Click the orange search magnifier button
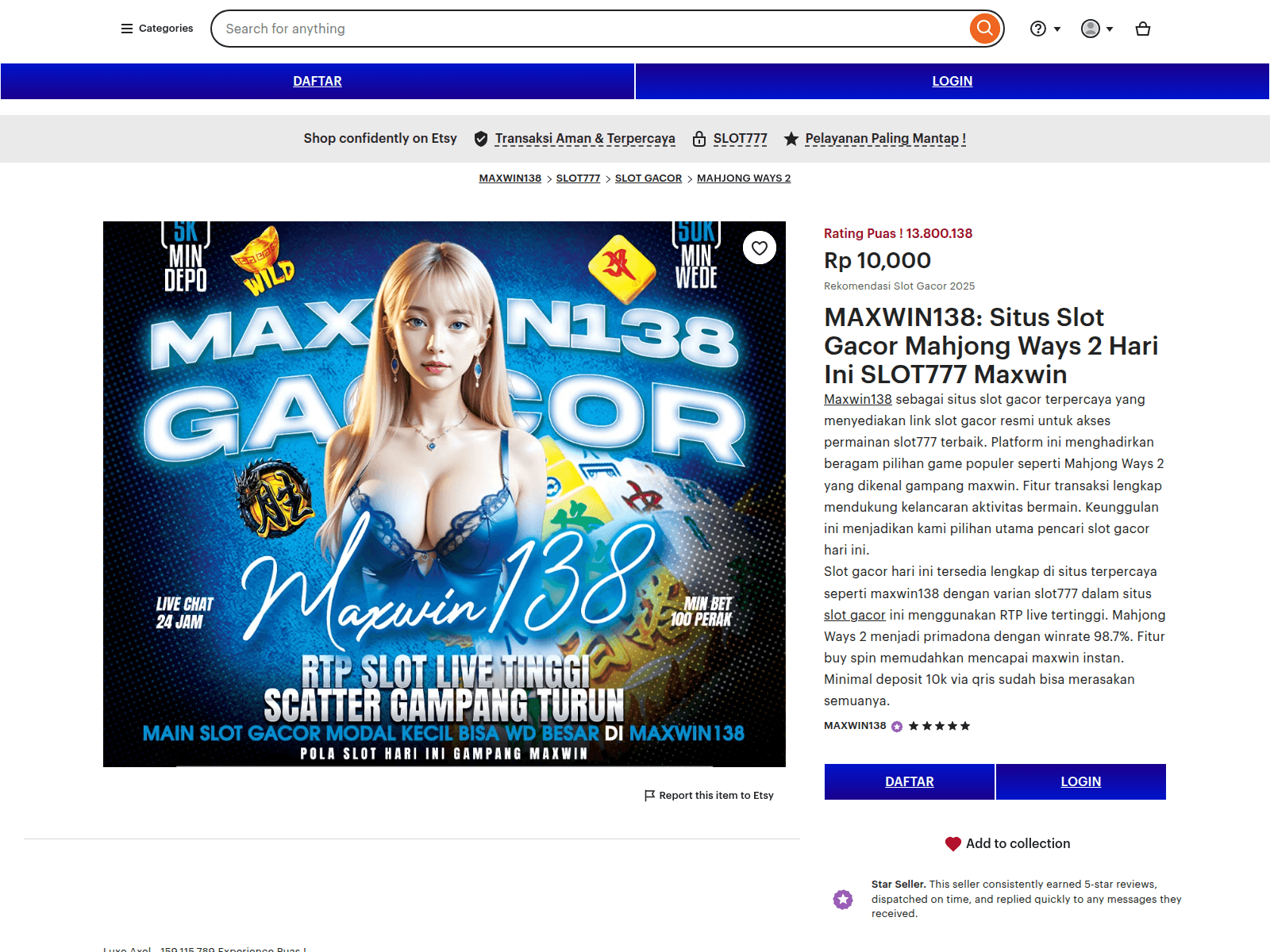The image size is (1270, 952). 984,29
